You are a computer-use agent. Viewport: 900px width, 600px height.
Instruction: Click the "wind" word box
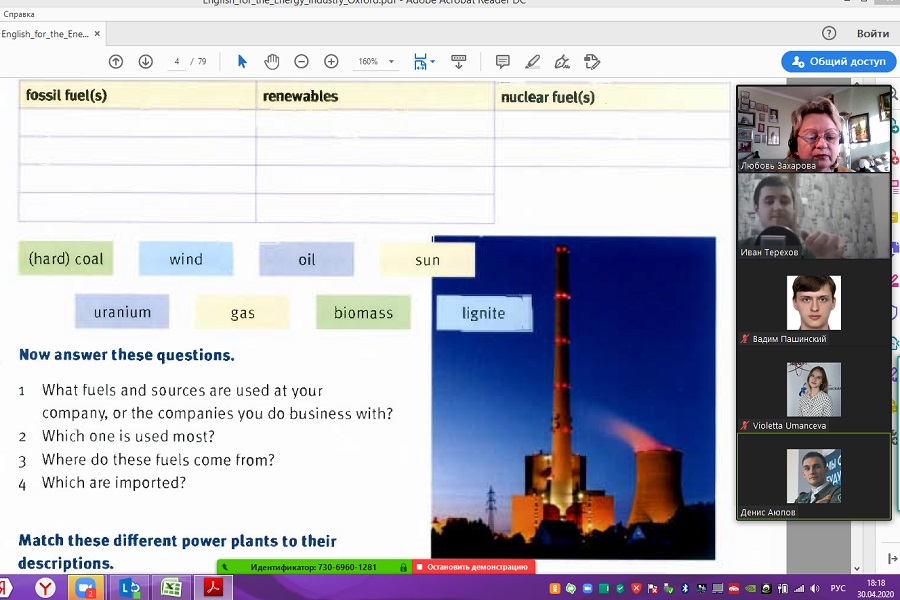pyautogui.click(x=186, y=259)
